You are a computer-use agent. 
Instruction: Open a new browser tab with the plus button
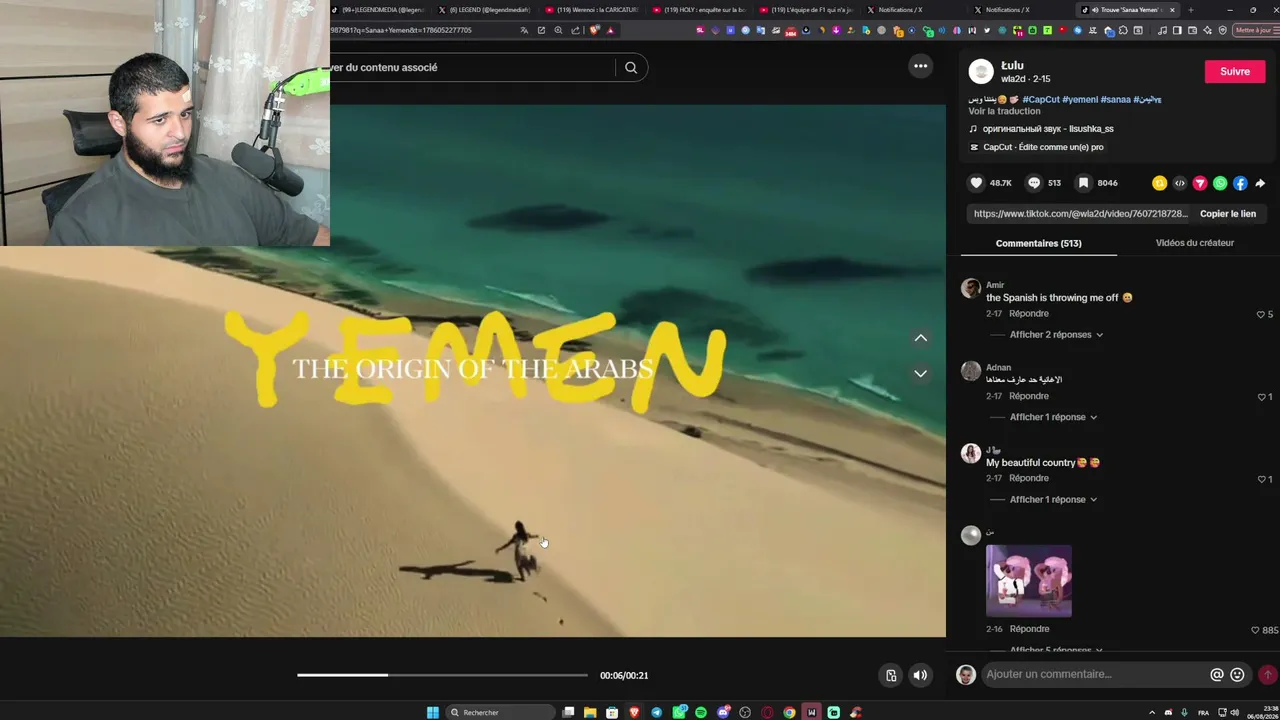coord(1190,10)
